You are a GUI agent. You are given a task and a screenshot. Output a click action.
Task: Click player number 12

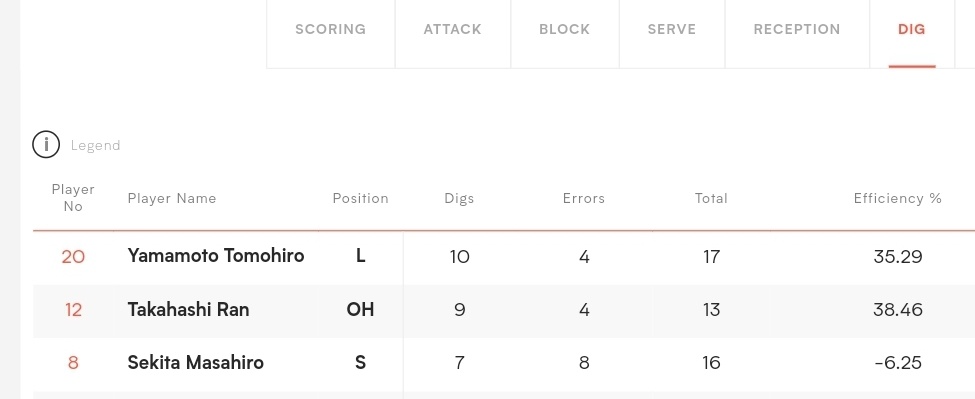pyautogui.click(x=73, y=310)
